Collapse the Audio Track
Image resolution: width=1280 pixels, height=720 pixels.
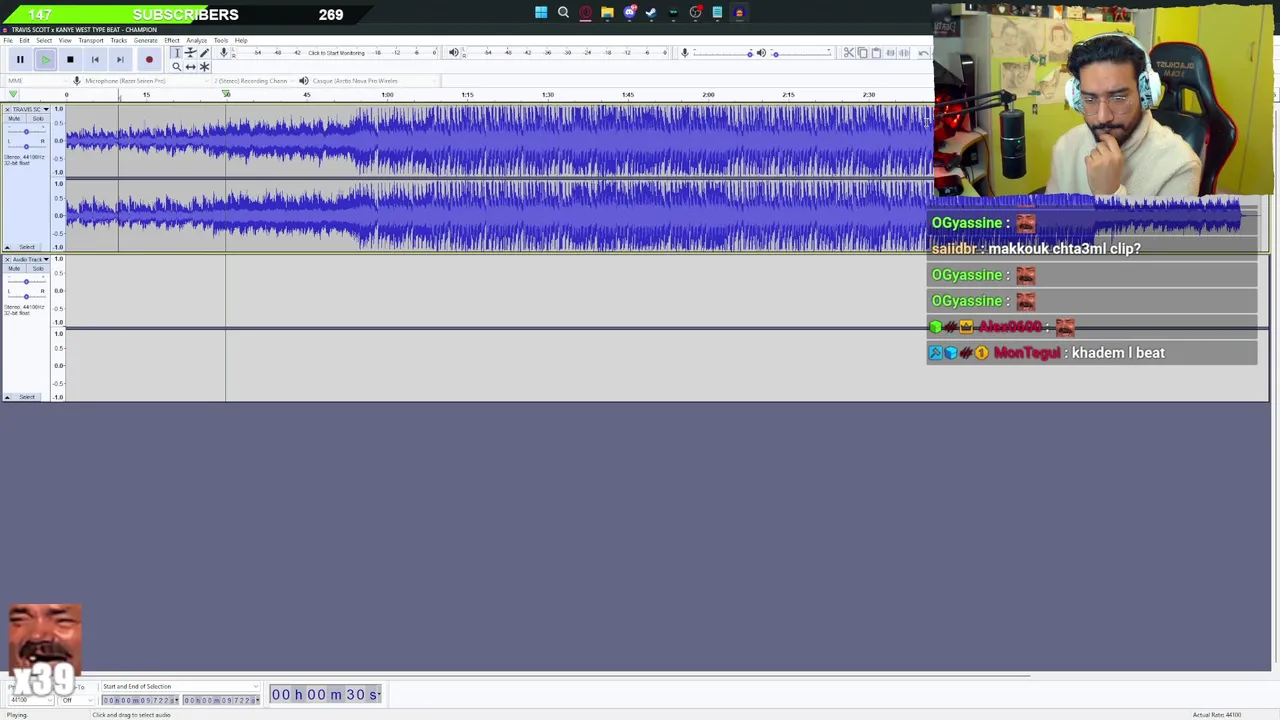(x=7, y=397)
